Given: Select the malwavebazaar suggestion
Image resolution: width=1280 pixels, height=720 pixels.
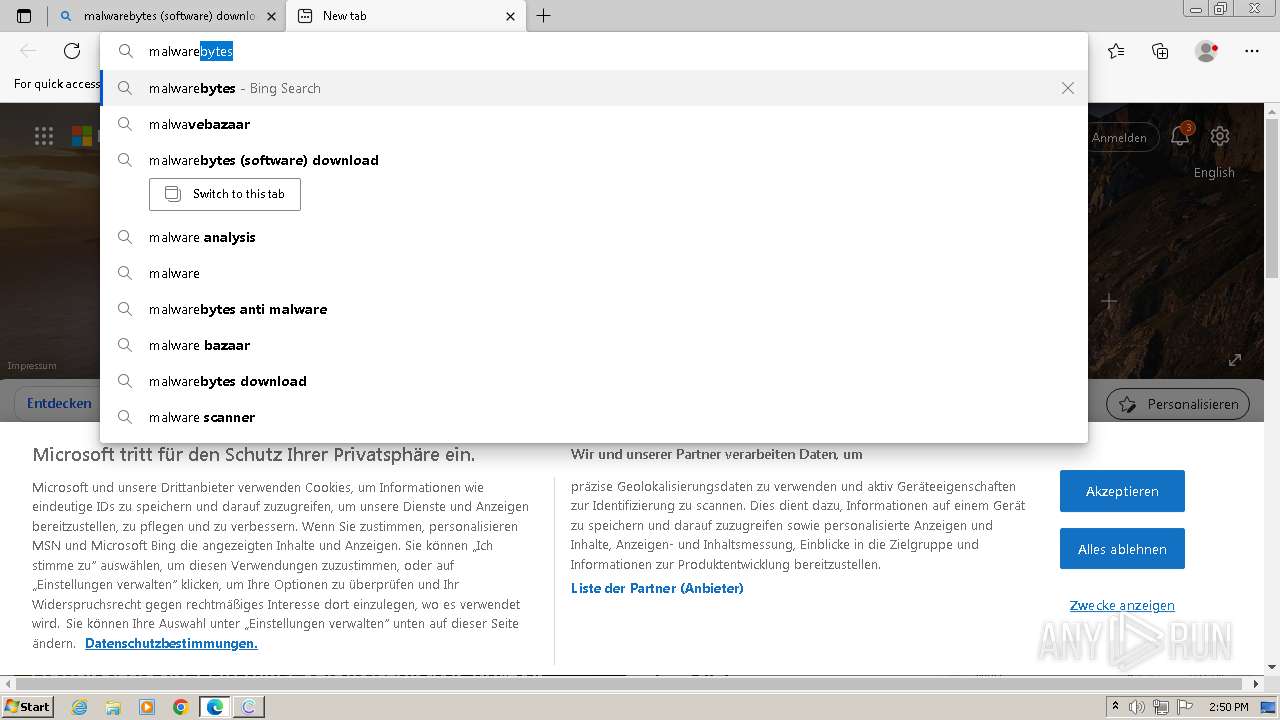Looking at the screenshot, I should pos(594,124).
